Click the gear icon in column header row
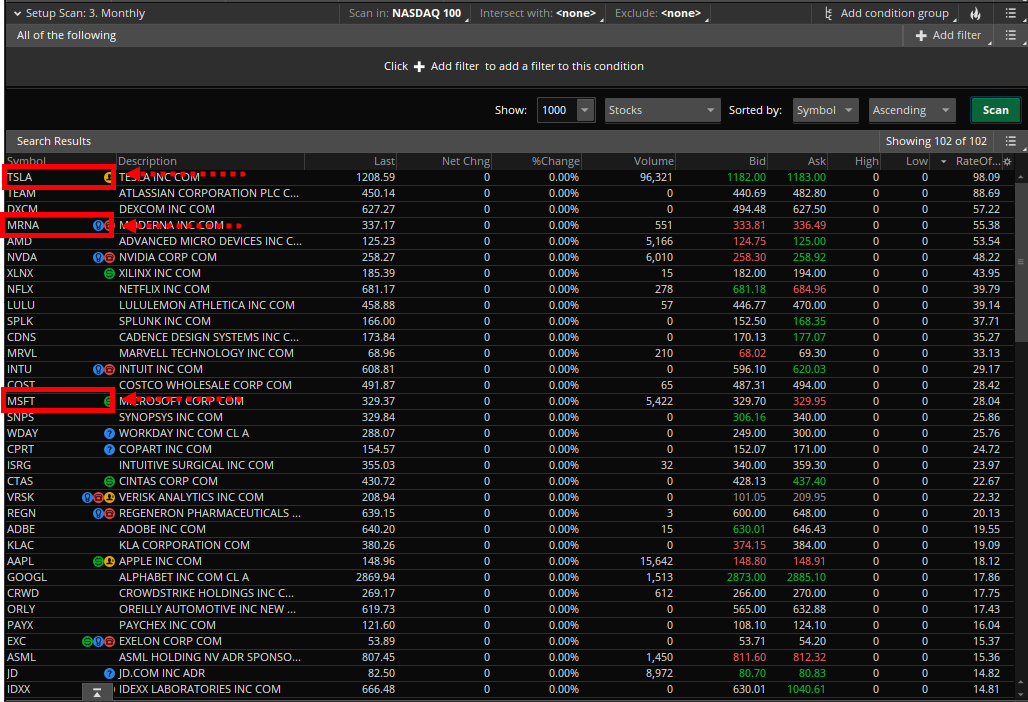Screen dimensions: 1028x702 point(1007,162)
